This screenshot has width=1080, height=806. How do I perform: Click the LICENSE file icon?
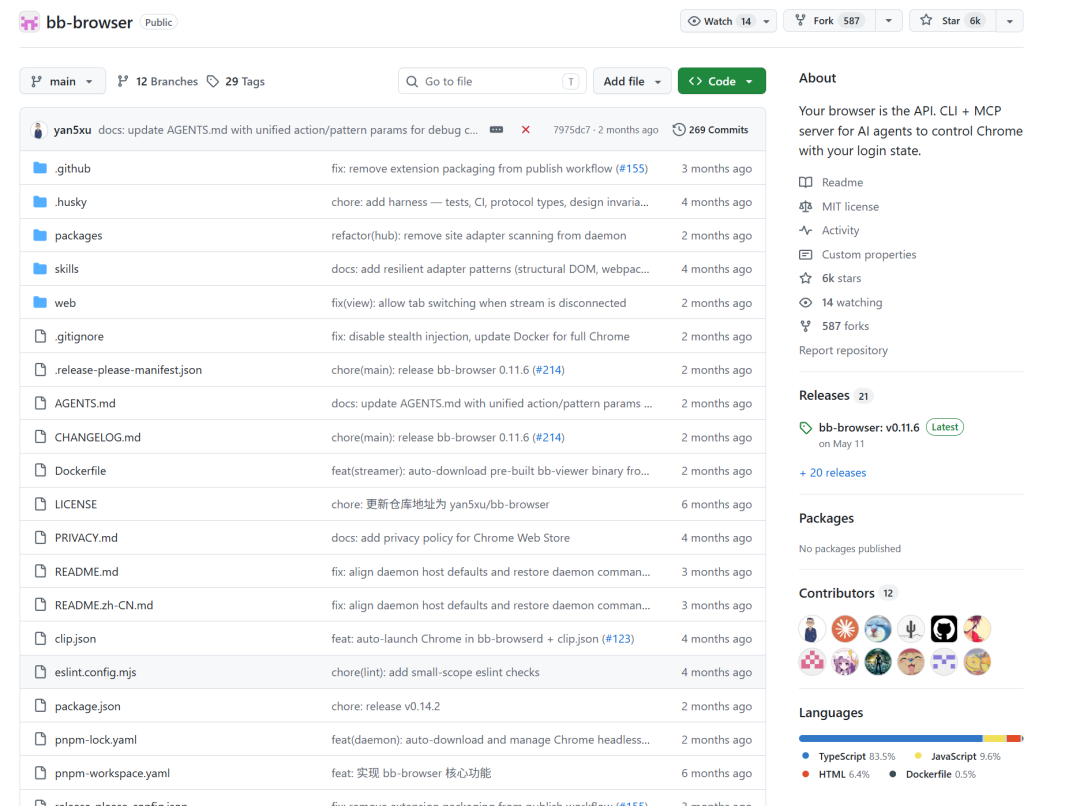[41, 504]
